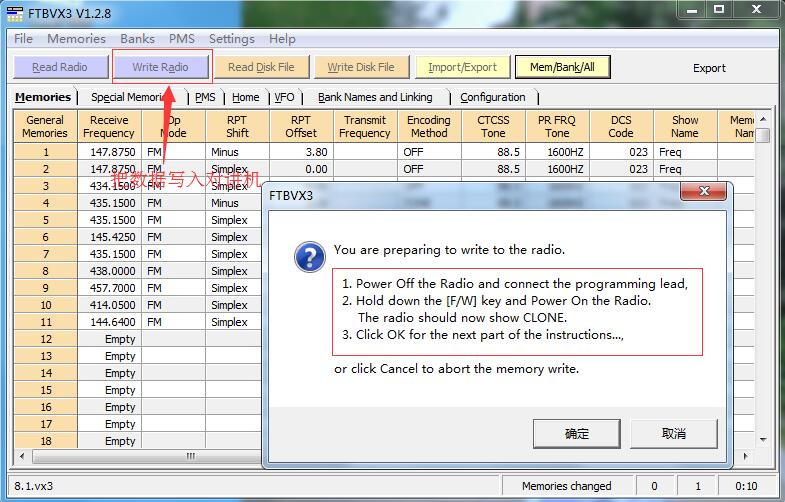The width and height of the screenshot is (785, 502).
Task: Click the memory table vertical scrollbar down arrow
Action: 763,441
